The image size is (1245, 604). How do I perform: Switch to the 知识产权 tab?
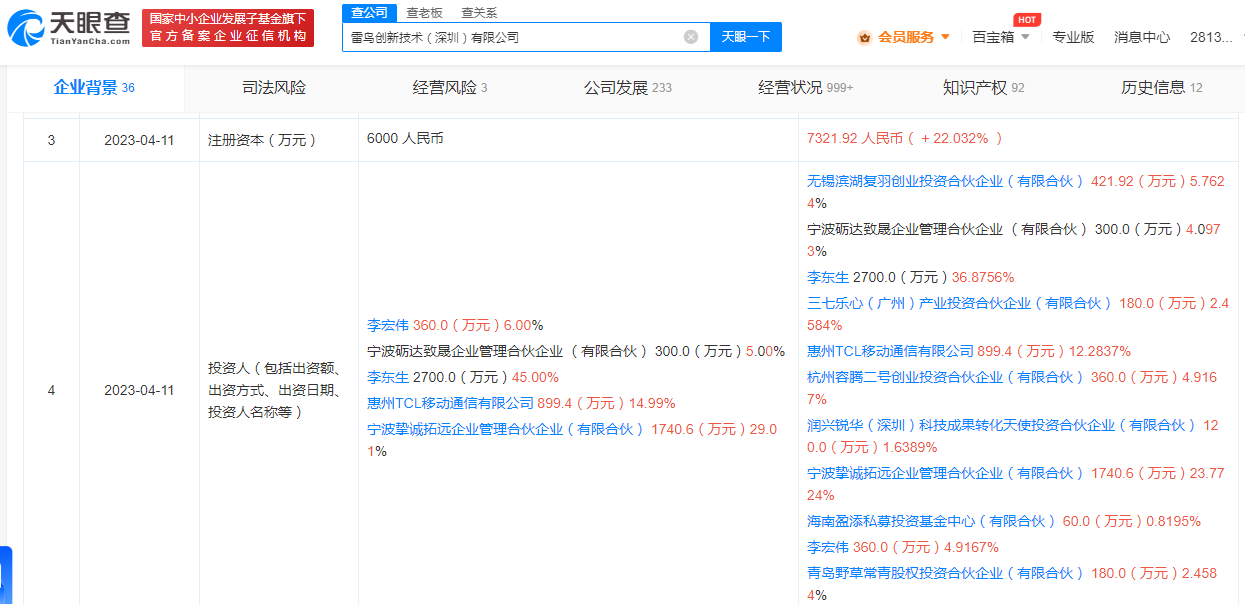click(984, 88)
